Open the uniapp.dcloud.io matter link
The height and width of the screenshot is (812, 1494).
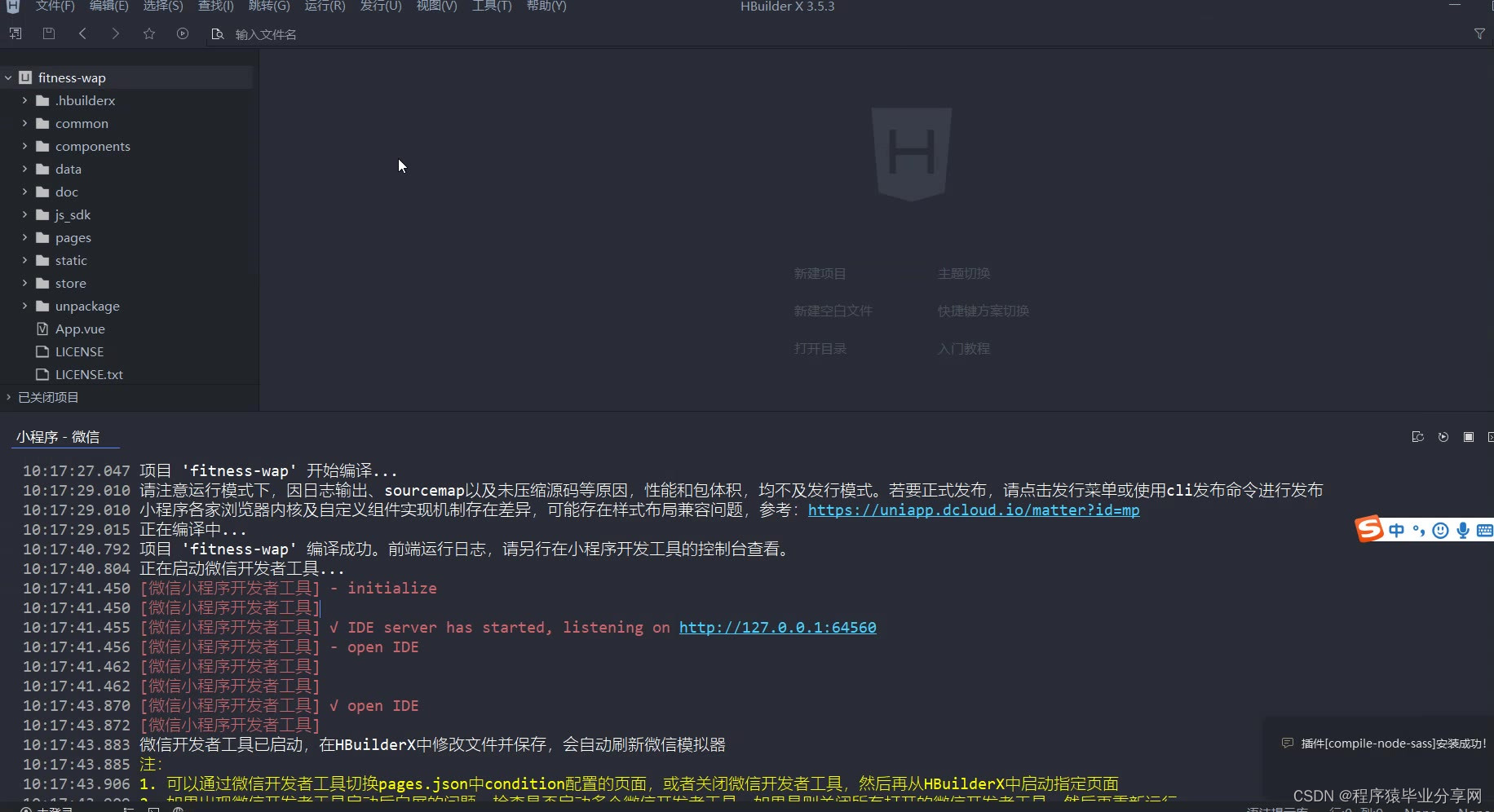[974, 510]
